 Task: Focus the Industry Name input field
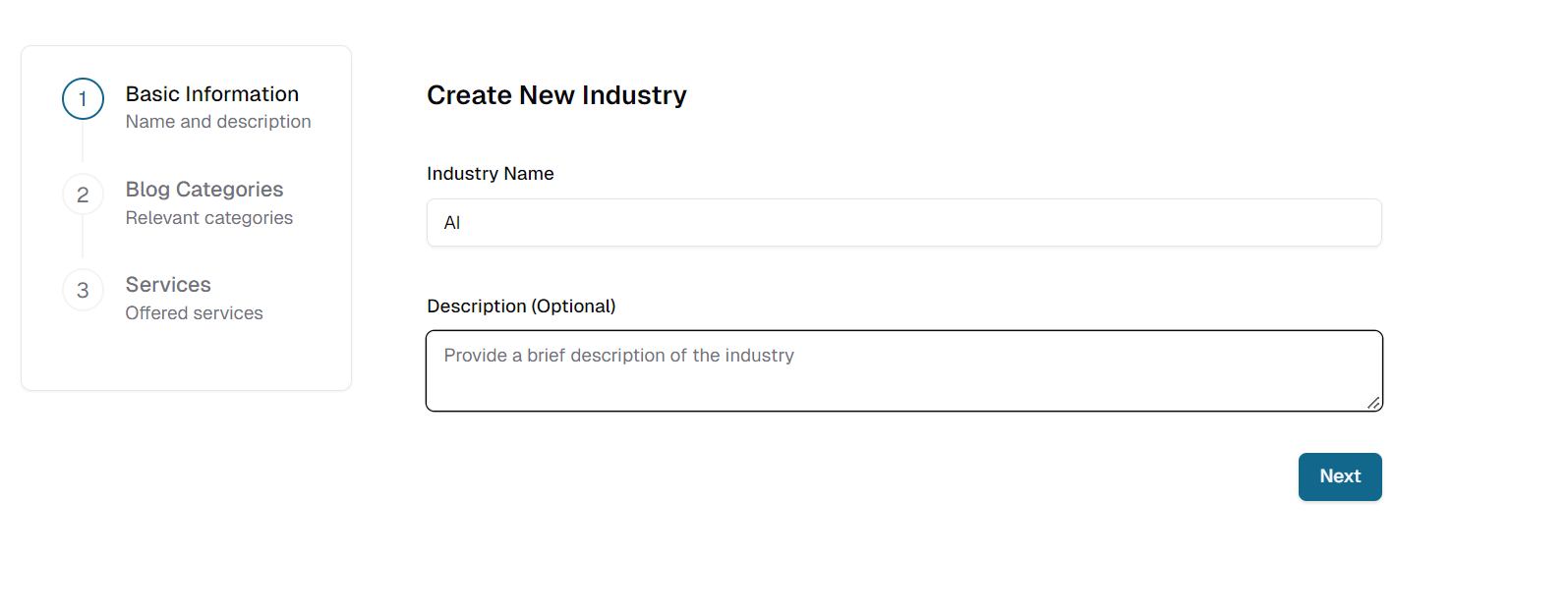[903, 223]
